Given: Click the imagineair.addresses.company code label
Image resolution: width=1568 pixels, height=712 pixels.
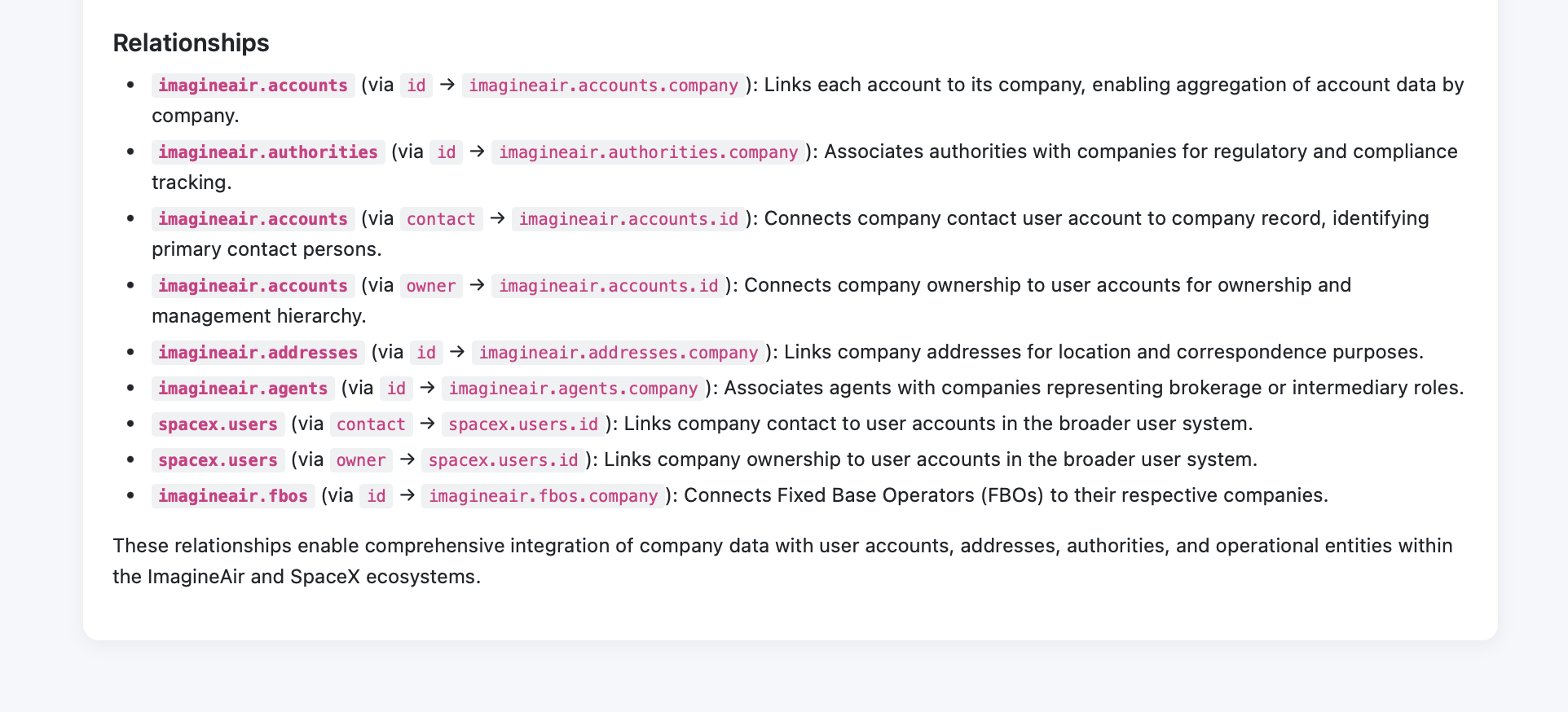Looking at the screenshot, I should 619,353.
